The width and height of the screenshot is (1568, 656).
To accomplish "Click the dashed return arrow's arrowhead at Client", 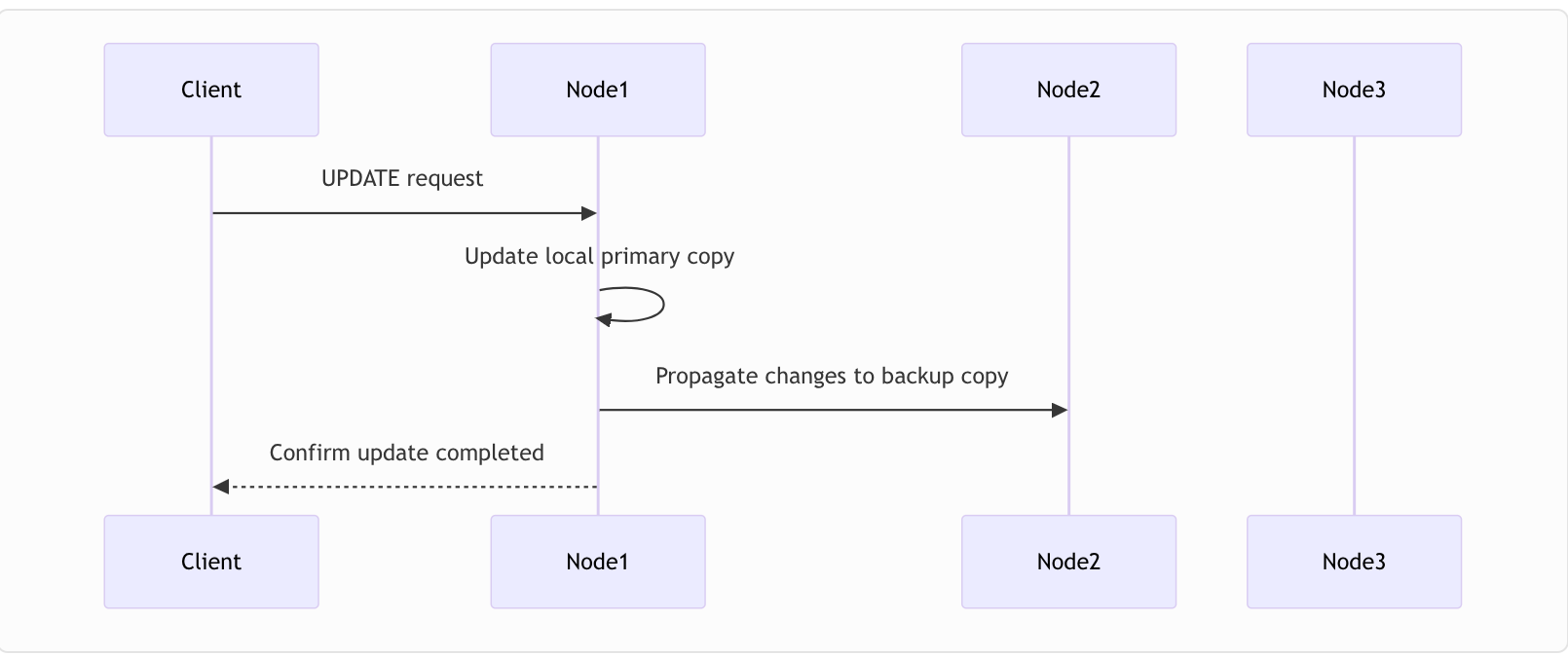I will point(221,487).
